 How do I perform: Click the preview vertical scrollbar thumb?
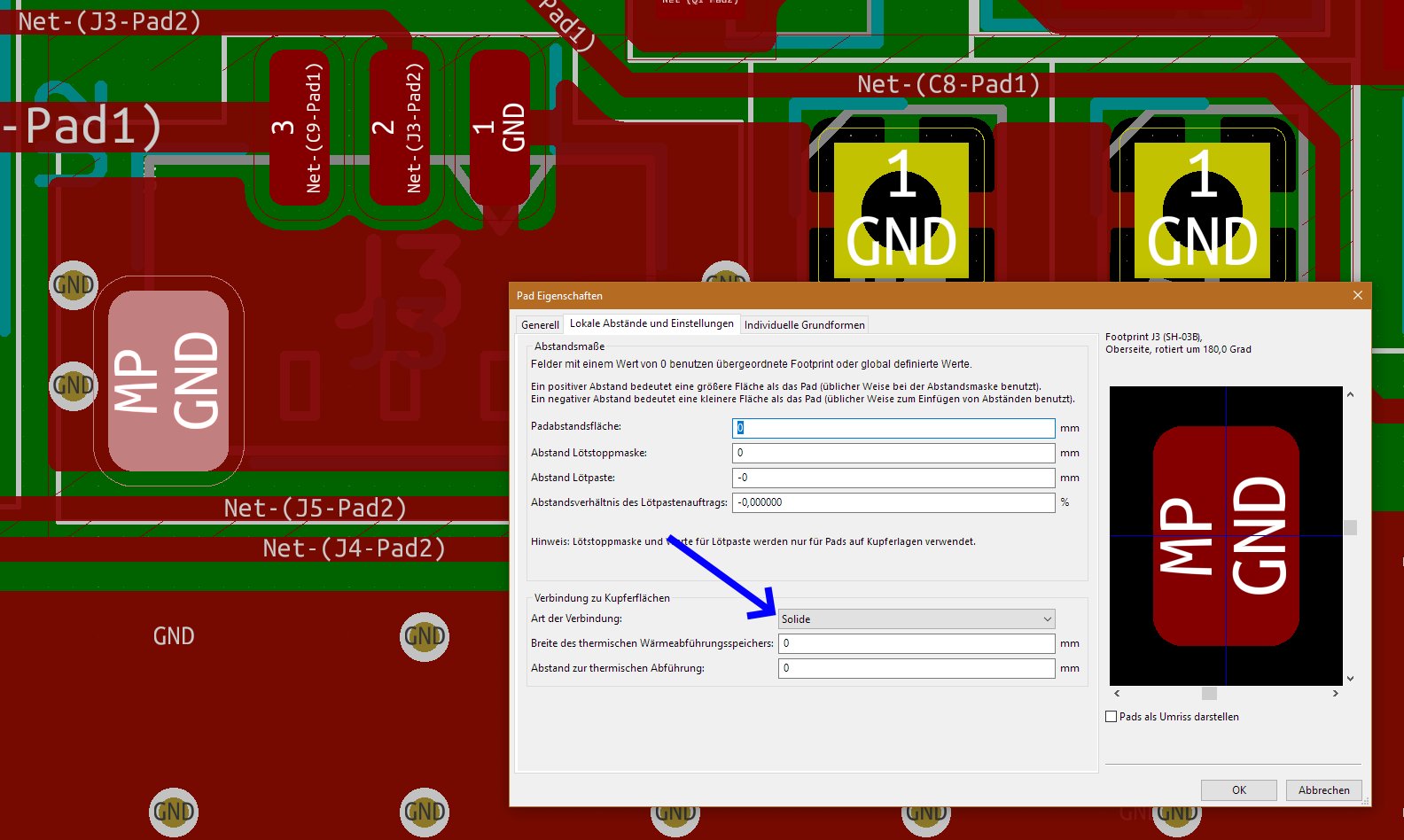(1350, 528)
